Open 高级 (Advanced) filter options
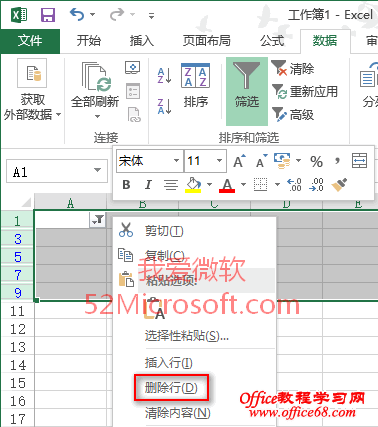Image resolution: width=378 pixels, height=427 pixels. [293, 115]
